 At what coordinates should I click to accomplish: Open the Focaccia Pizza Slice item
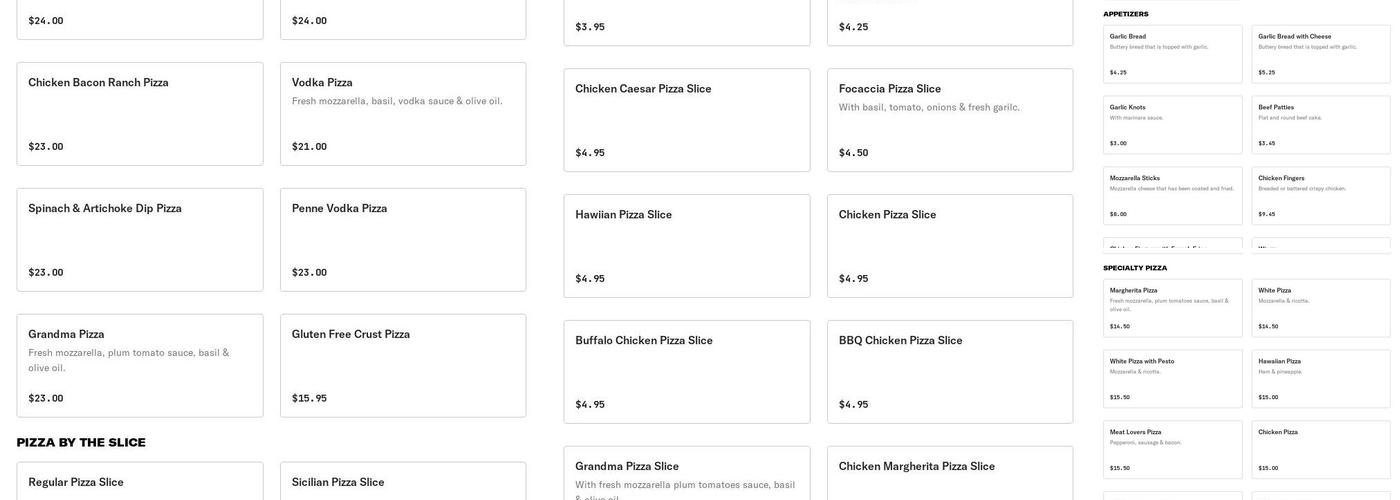coord(950,120)
